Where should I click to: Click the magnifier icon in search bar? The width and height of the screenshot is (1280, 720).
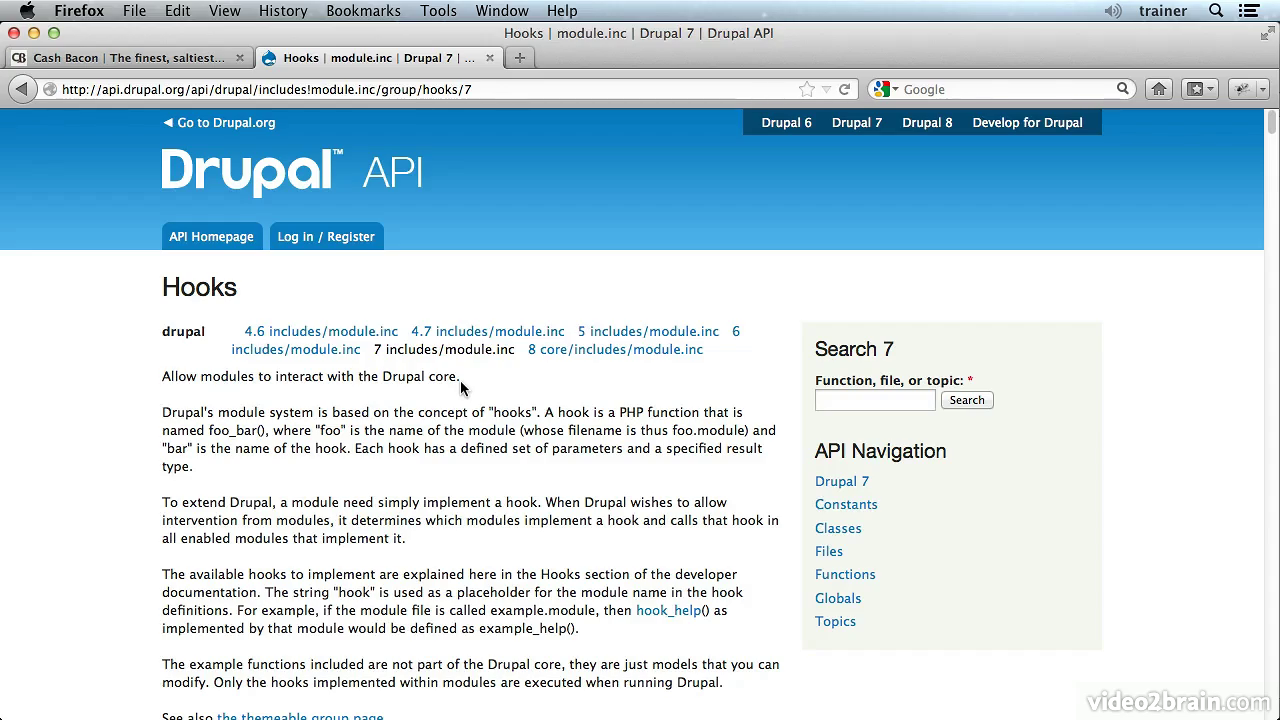1123,89
